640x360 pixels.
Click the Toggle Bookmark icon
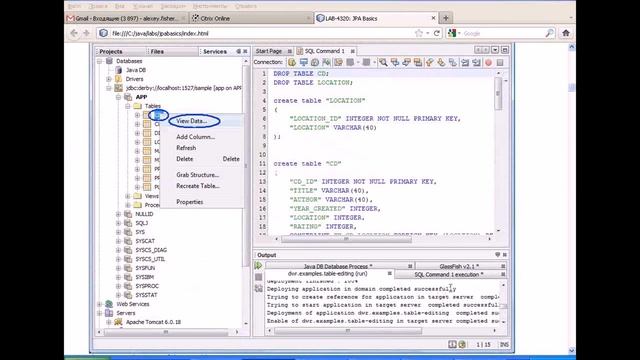[x=453, y=62]
